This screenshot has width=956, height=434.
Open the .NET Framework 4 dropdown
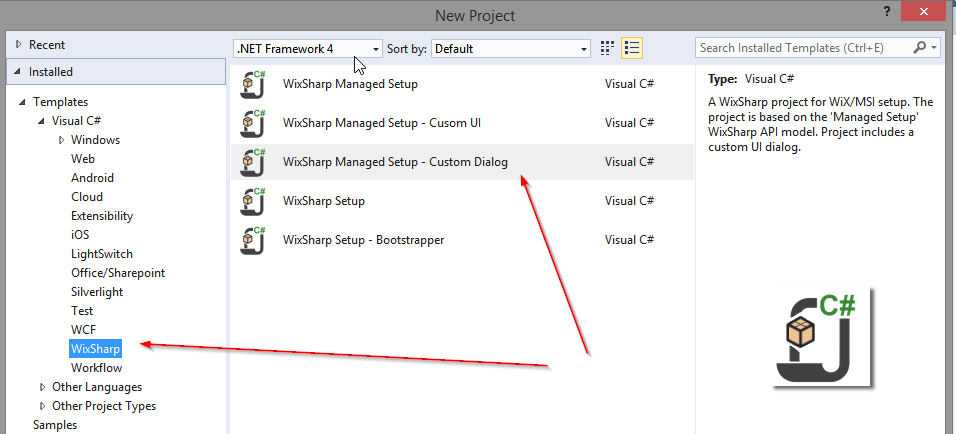tap(307, 48)
